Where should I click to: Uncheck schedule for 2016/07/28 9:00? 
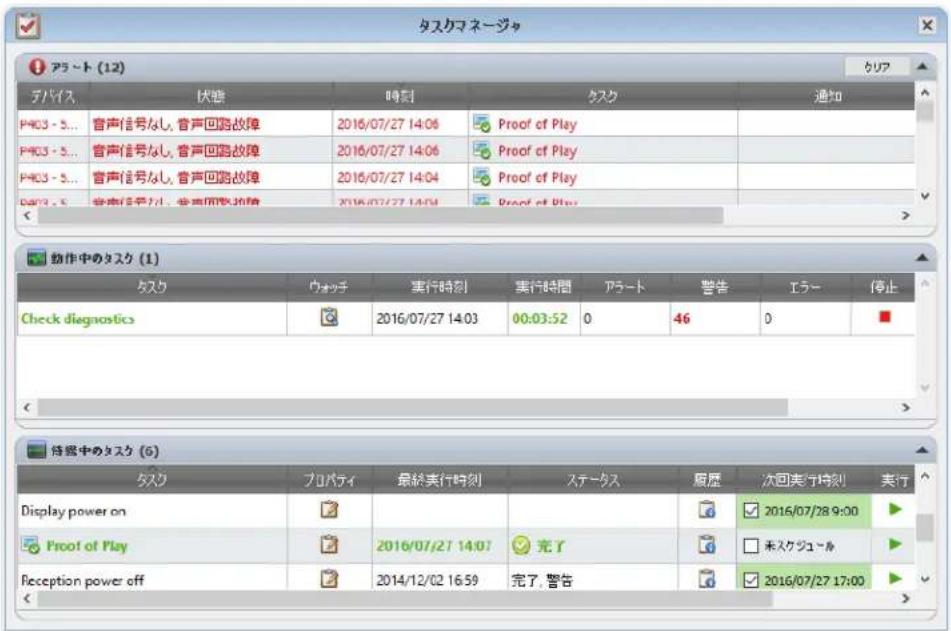[x=751, y=511]
